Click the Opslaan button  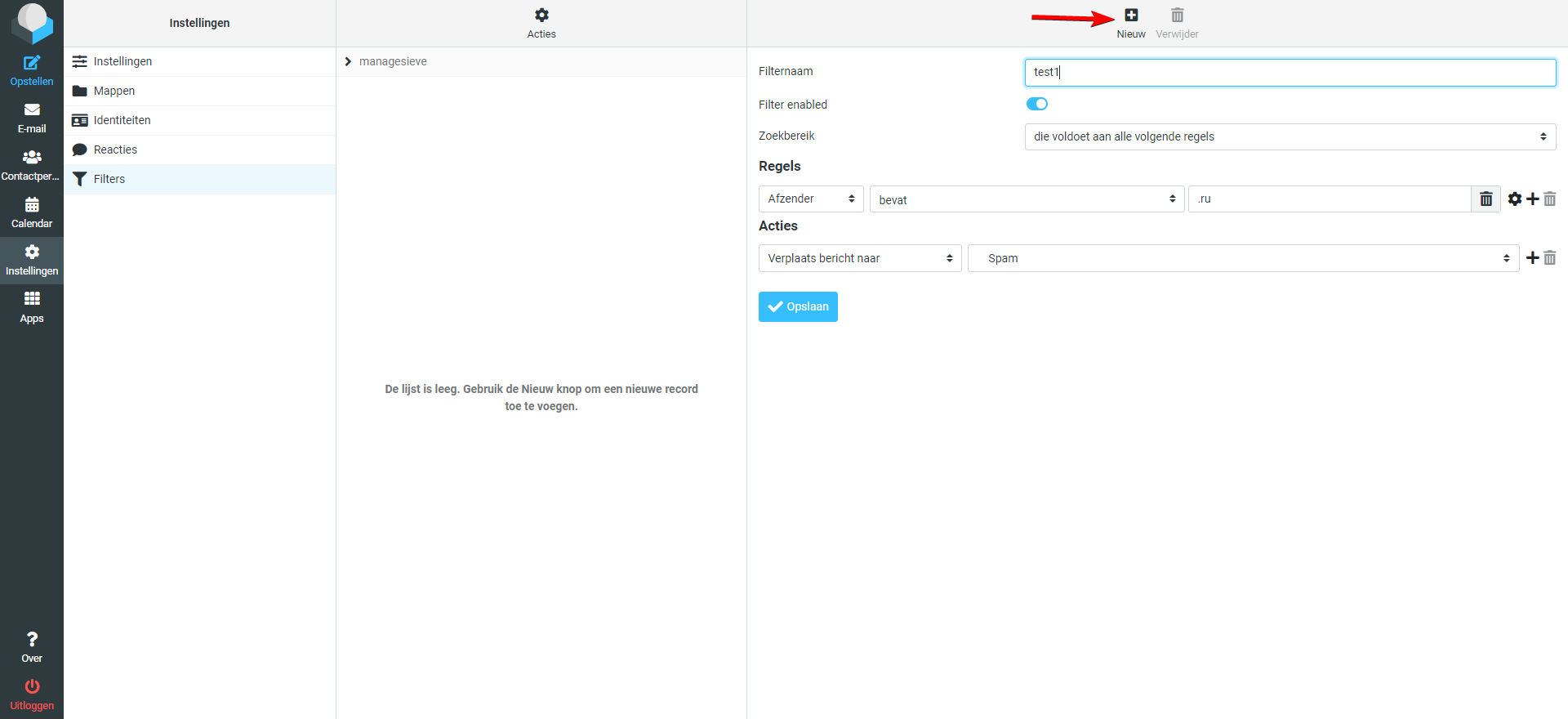pyautogui.click(x=798, y=306)
